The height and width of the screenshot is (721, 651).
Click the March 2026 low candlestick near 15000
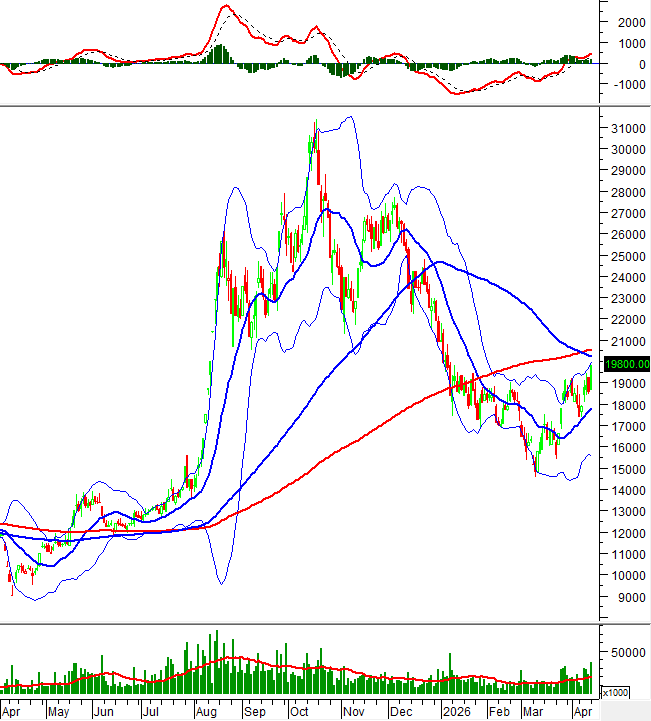(536, 472)
